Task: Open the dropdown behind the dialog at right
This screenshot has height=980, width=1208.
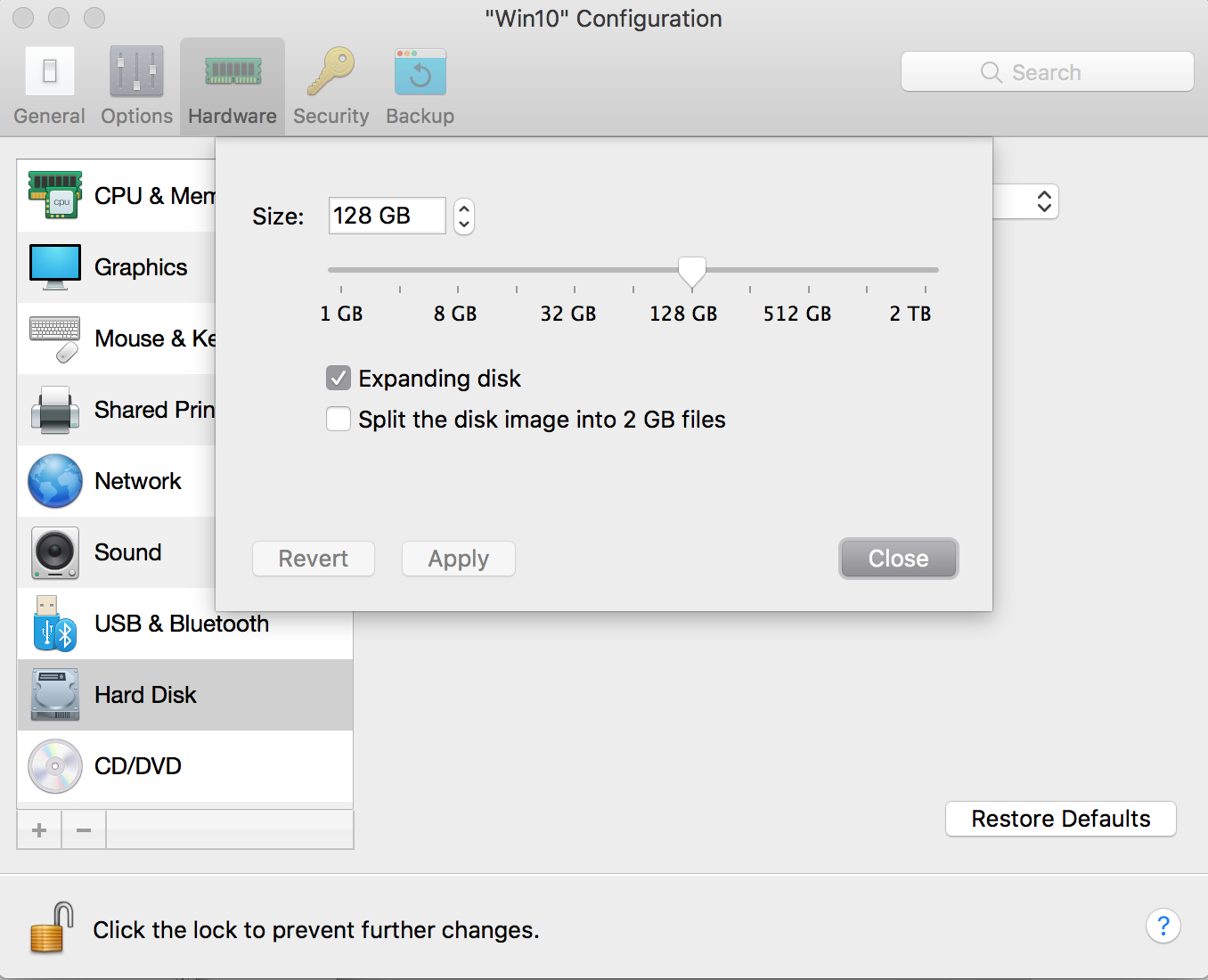Action: (1043, 201)
